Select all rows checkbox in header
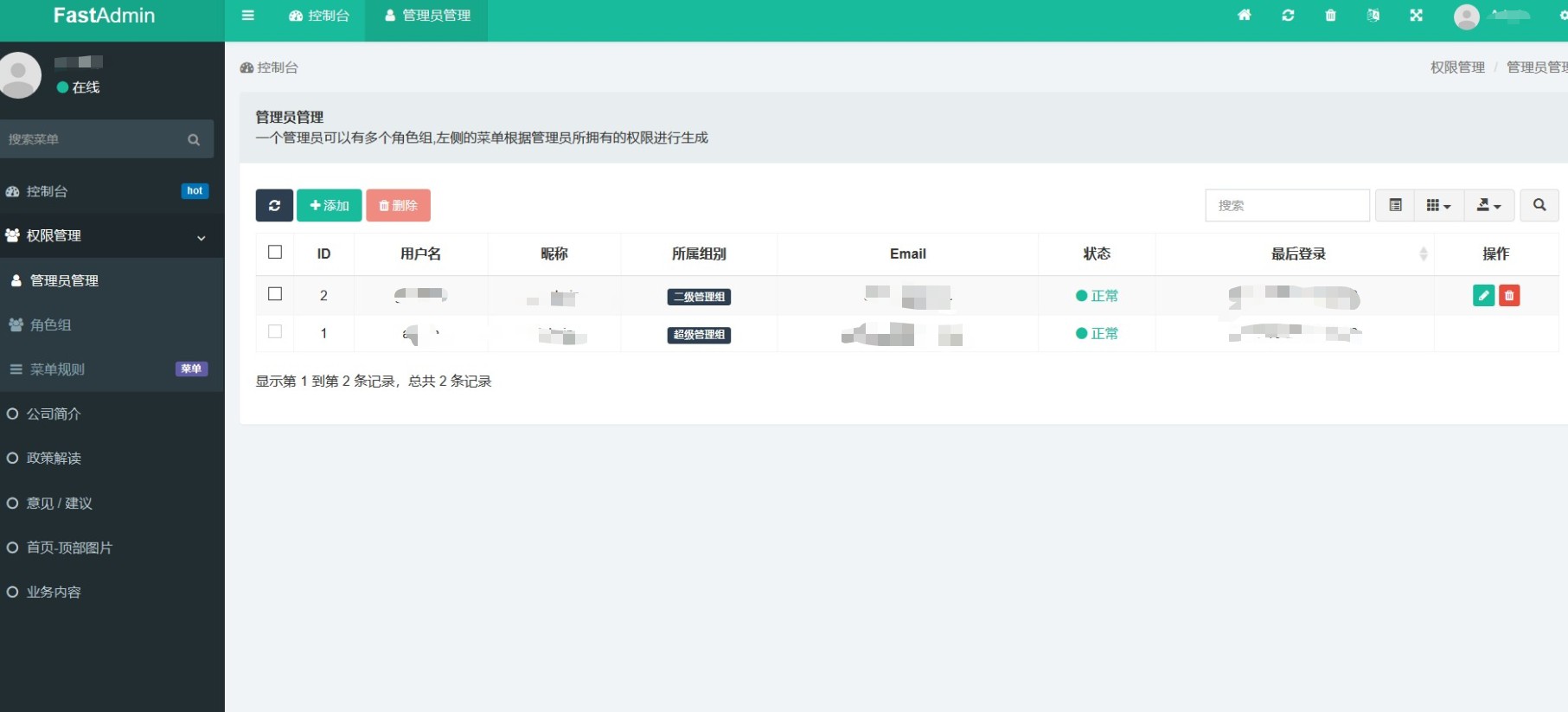The image size is (1568, 712). click(x=275, y=252)
